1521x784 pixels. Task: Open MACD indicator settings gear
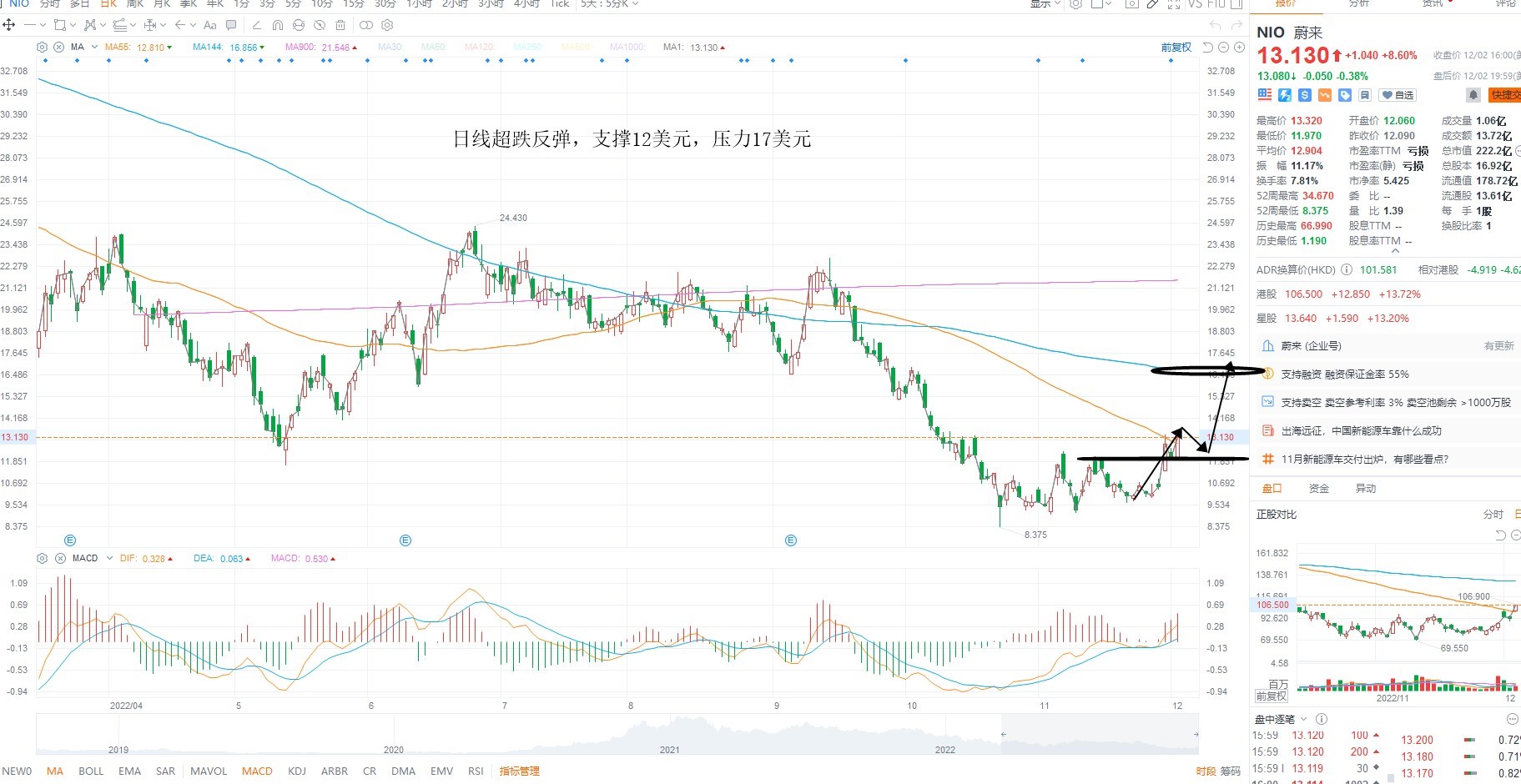coord(43,558)
